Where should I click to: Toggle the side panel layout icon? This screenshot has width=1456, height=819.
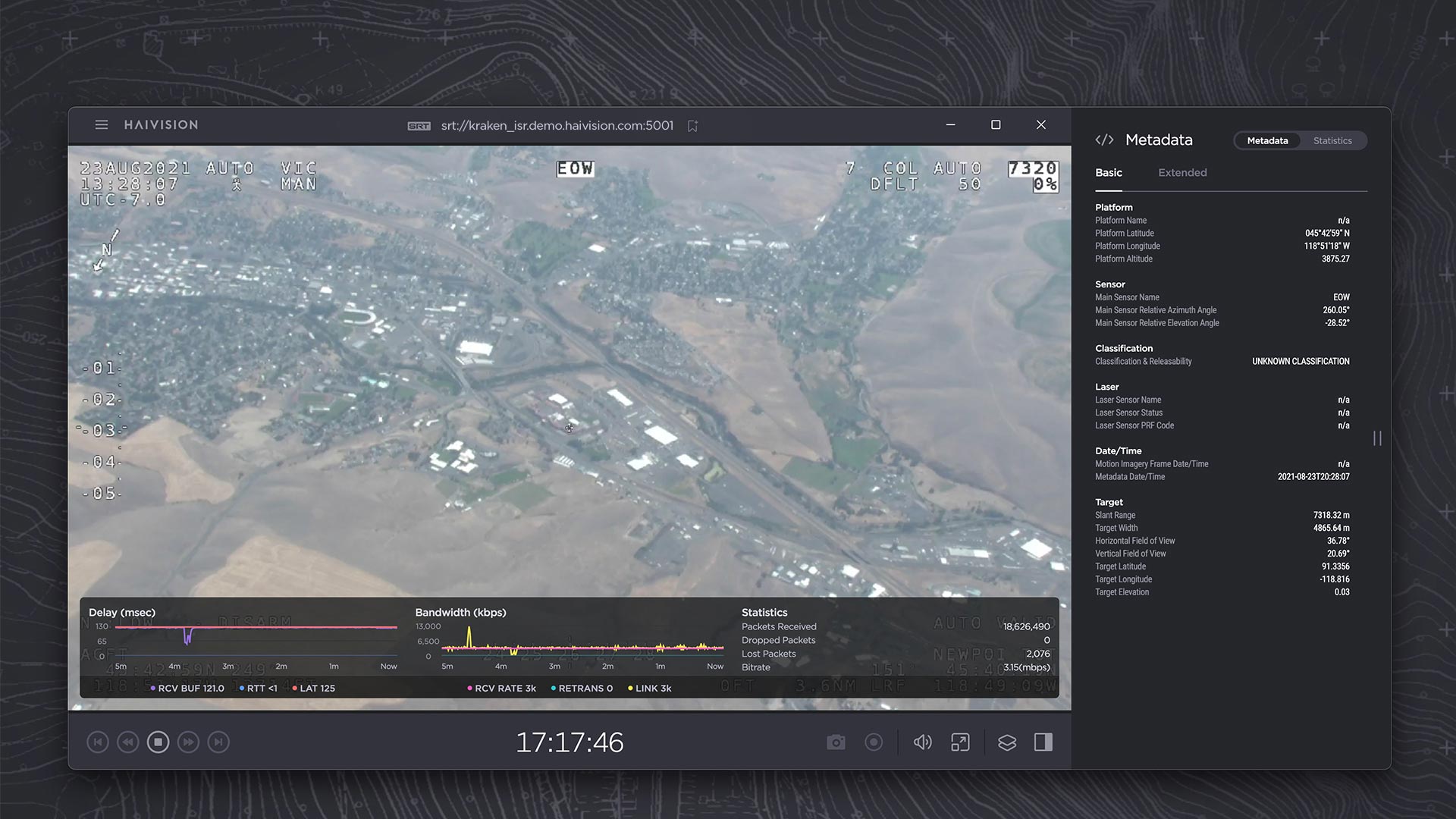[1044, 742]
